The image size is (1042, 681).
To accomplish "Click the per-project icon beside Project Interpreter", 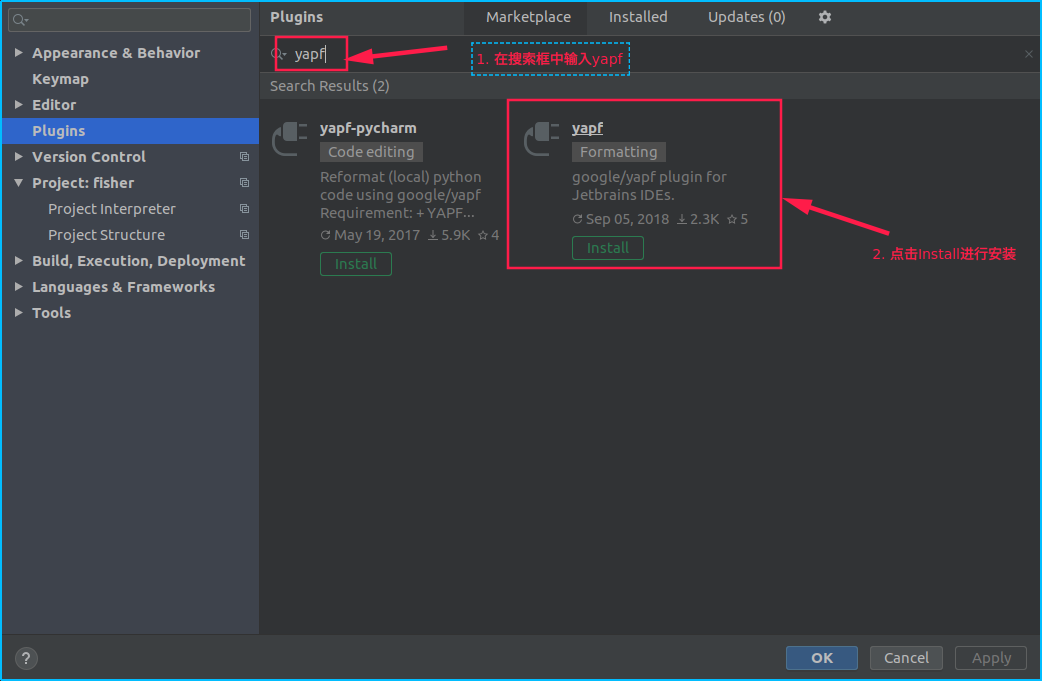I will (244, 208).
